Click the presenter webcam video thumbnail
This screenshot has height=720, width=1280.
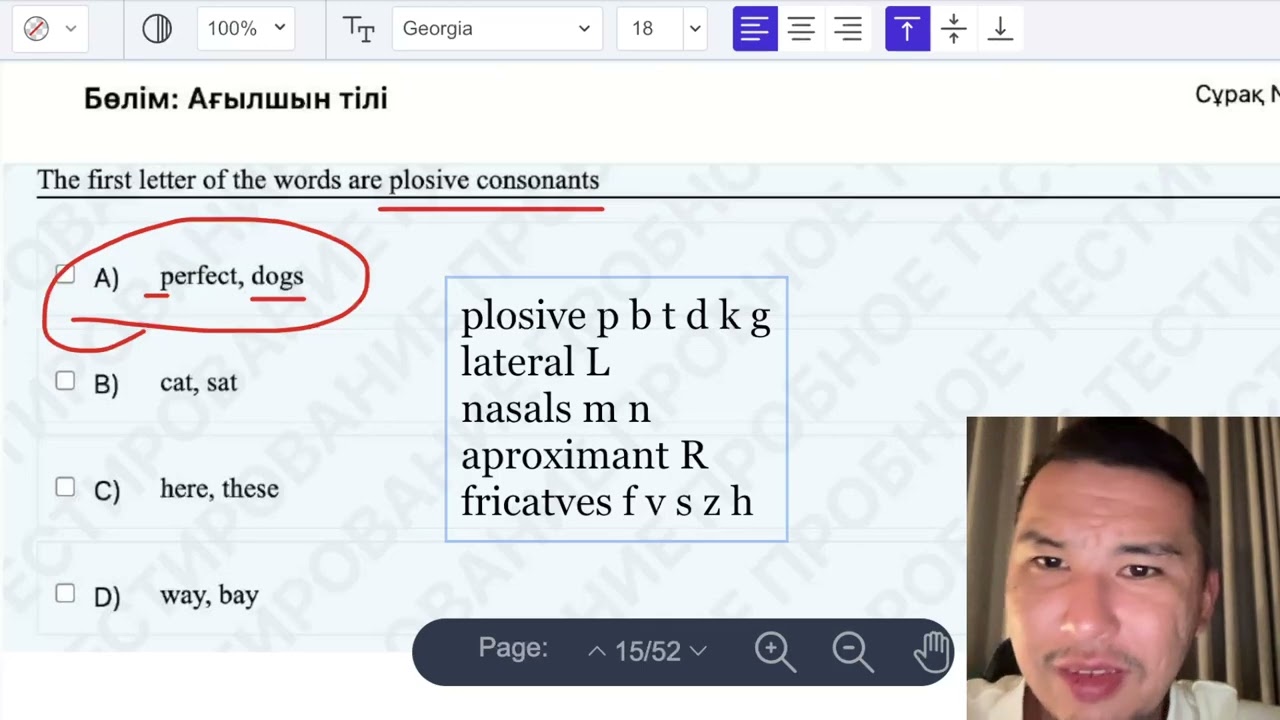click(1123, 568)
